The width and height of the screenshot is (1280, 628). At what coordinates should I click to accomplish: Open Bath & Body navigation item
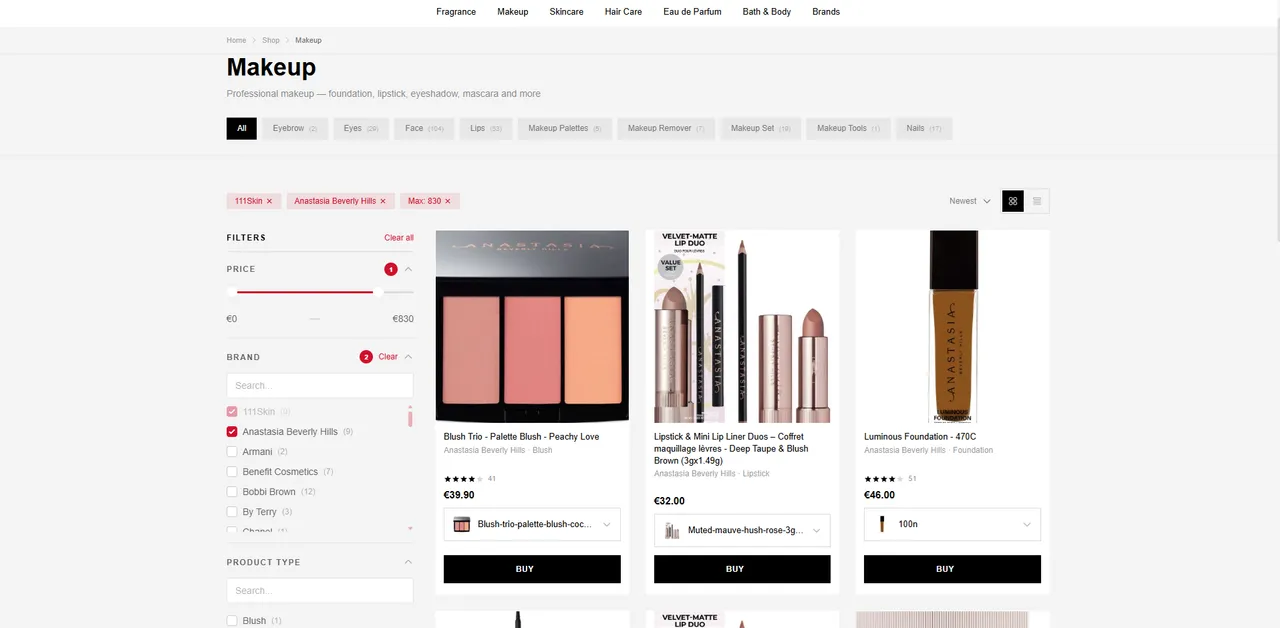tap(767, 12)
